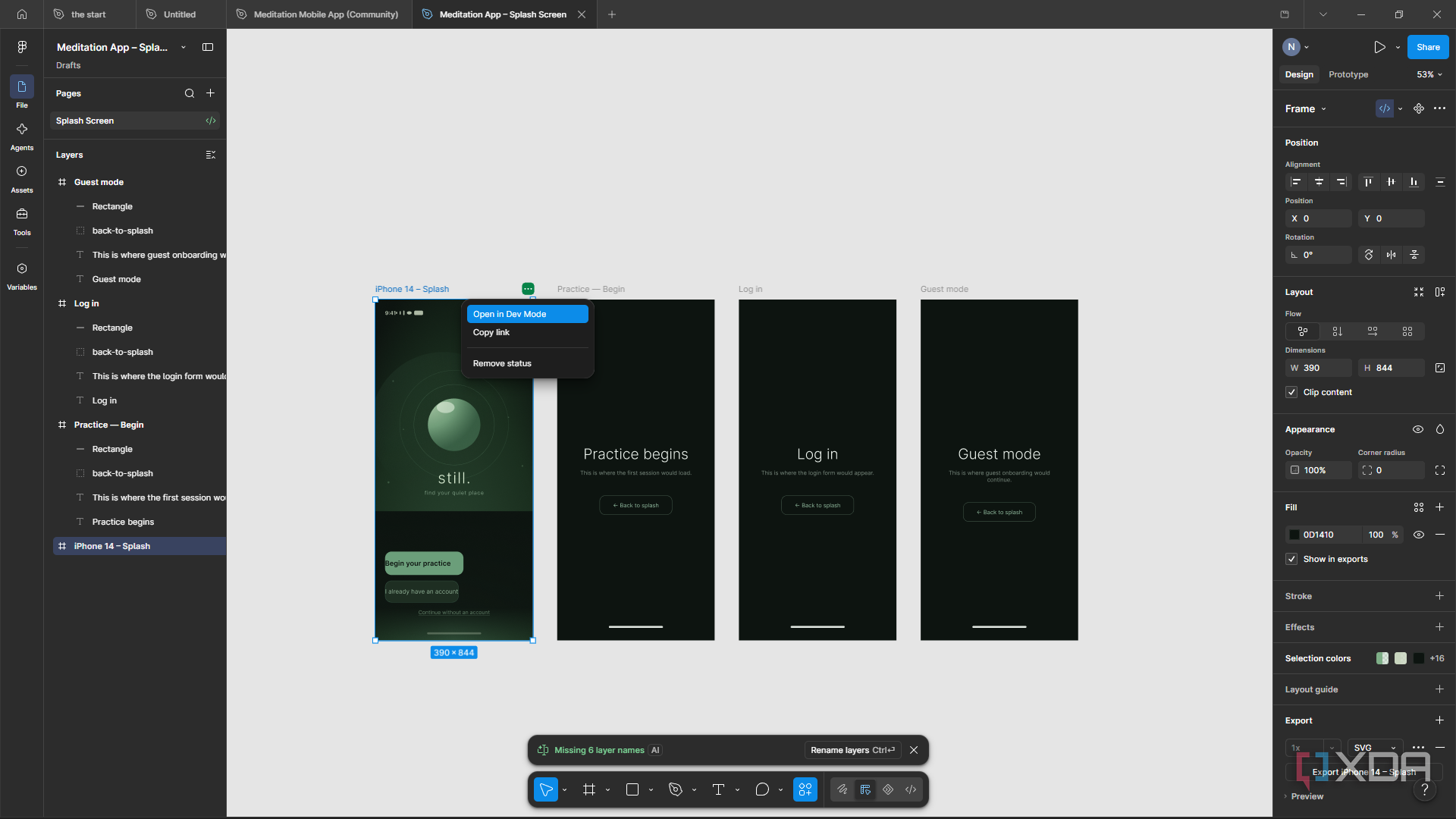Open Variables panel in left sidebar
Image resolution: width=1456 pixels, height=819 pixels.
(x=22, y=276)
